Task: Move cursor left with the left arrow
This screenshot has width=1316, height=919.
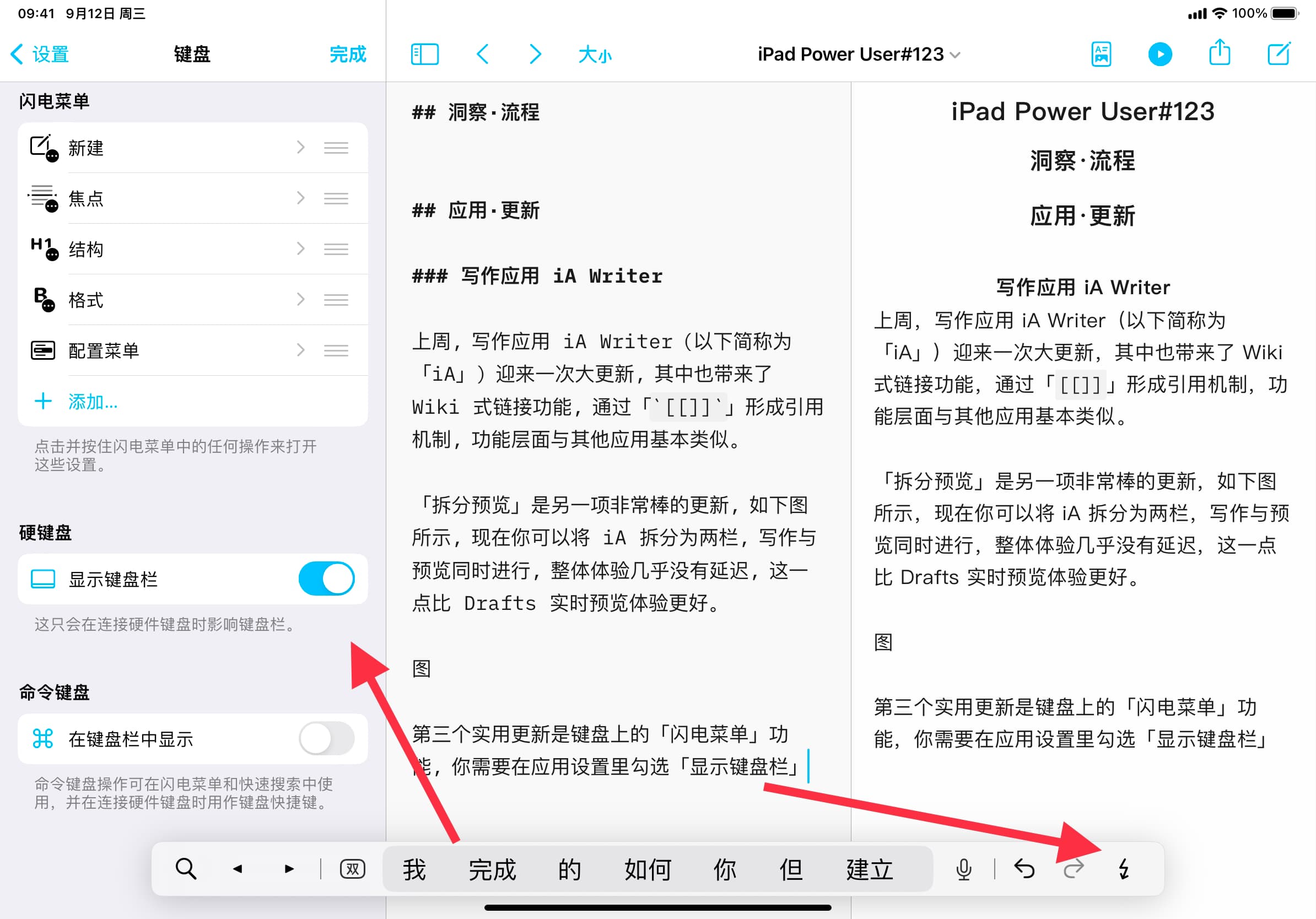Action: pos(238,868)
